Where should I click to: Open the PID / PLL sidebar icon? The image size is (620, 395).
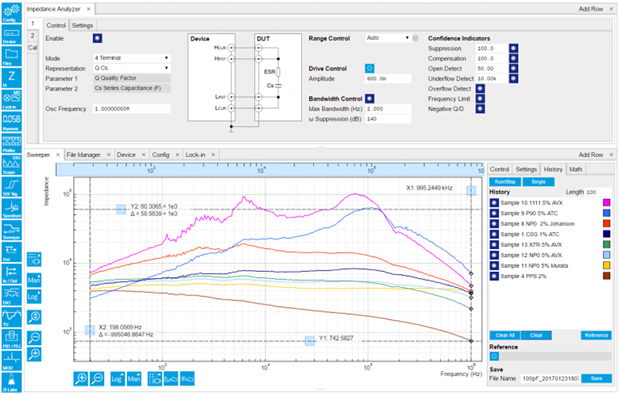click(x=12, y=339)
